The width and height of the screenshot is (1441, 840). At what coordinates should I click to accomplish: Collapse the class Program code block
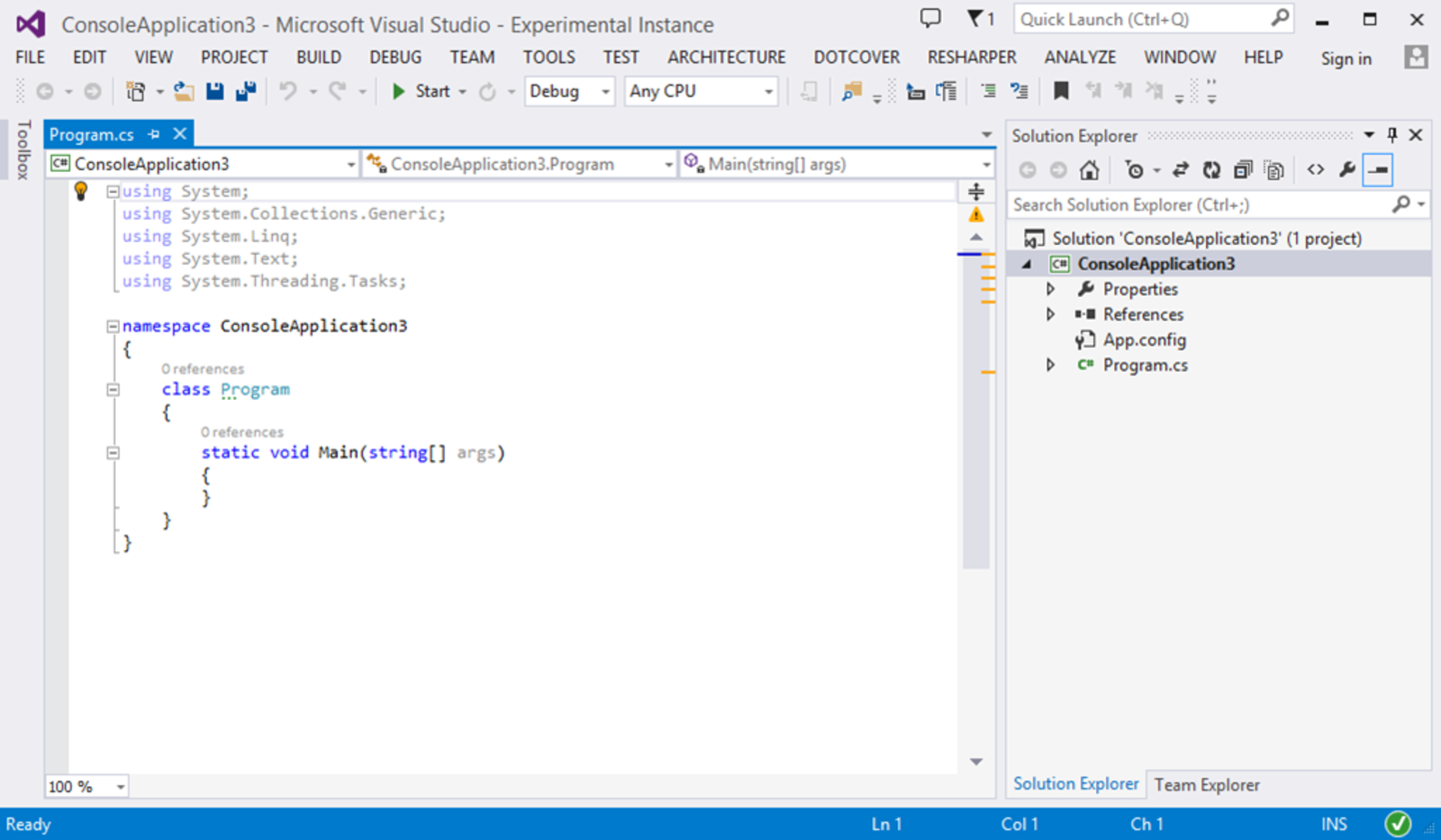(113, 390)
